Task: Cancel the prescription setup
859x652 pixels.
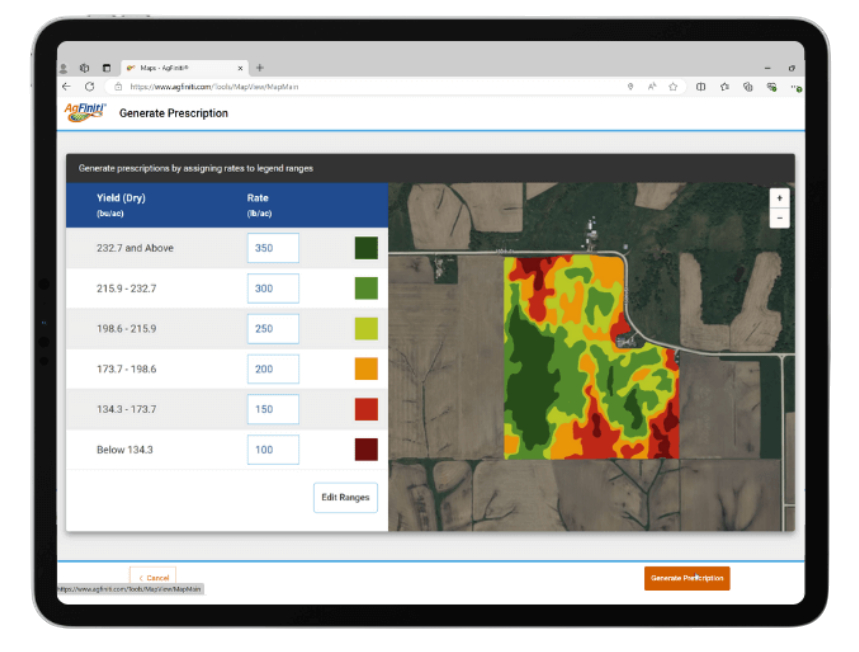Action: (x=153, y=578)
